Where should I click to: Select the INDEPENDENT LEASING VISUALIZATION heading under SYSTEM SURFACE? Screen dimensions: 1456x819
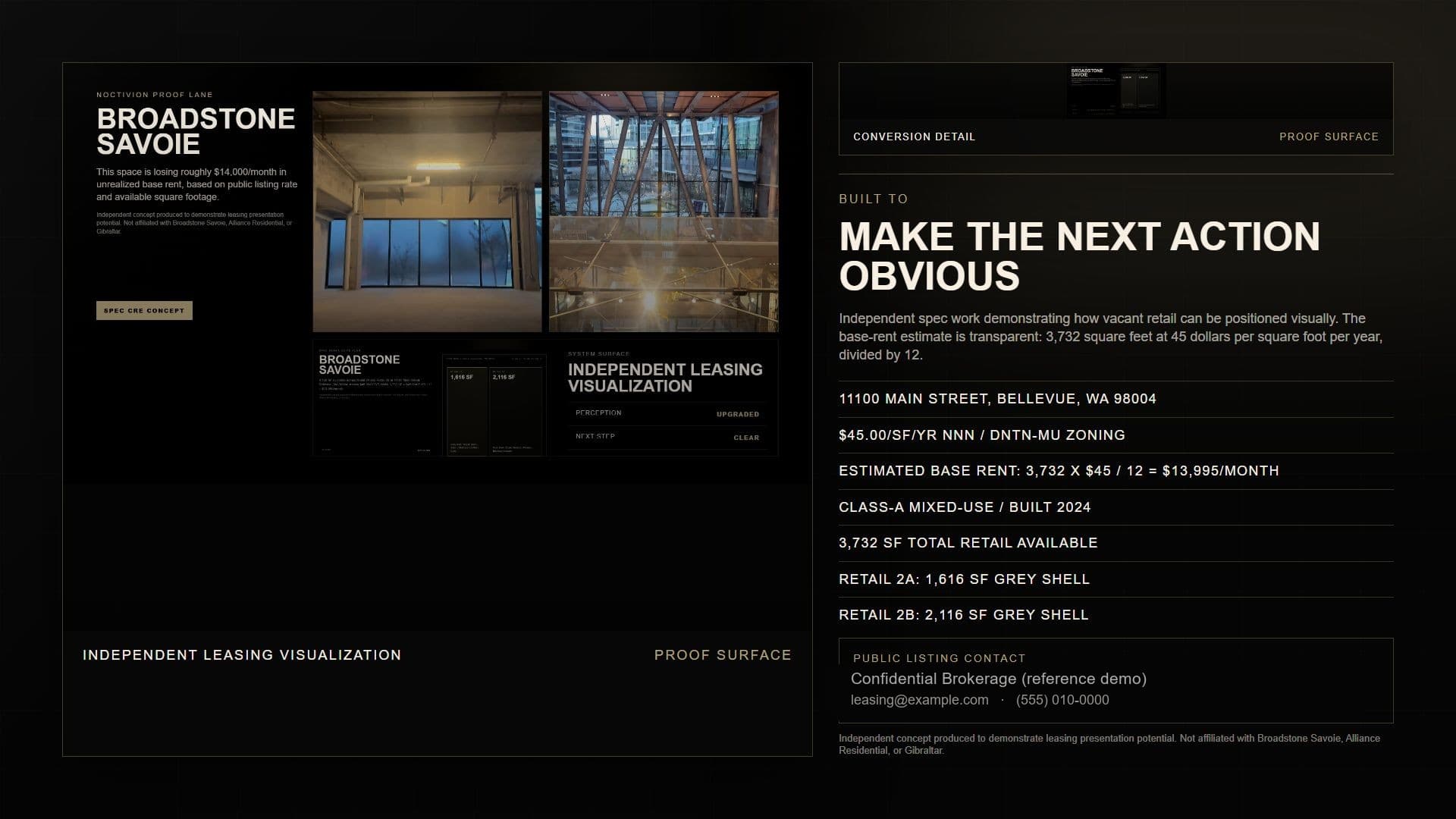point(665,378)
